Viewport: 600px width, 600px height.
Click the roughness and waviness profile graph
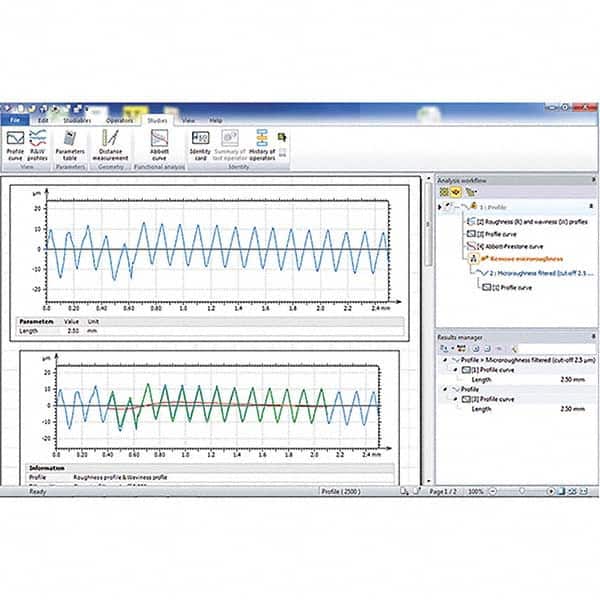pyautogui.click(x=218, y=406)
